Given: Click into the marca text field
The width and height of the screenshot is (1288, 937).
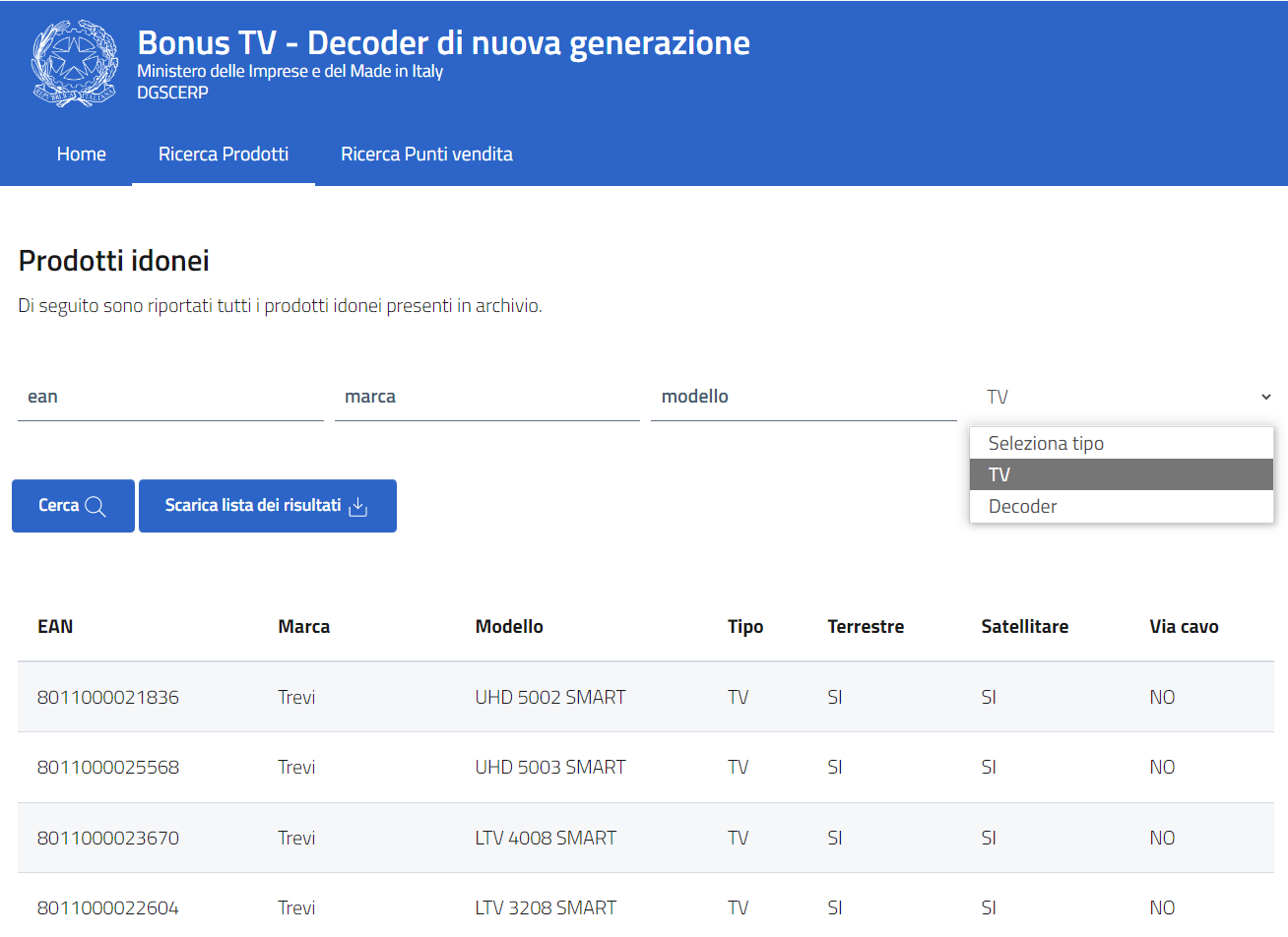Looking at the screenshot, I should click(486, 397).
